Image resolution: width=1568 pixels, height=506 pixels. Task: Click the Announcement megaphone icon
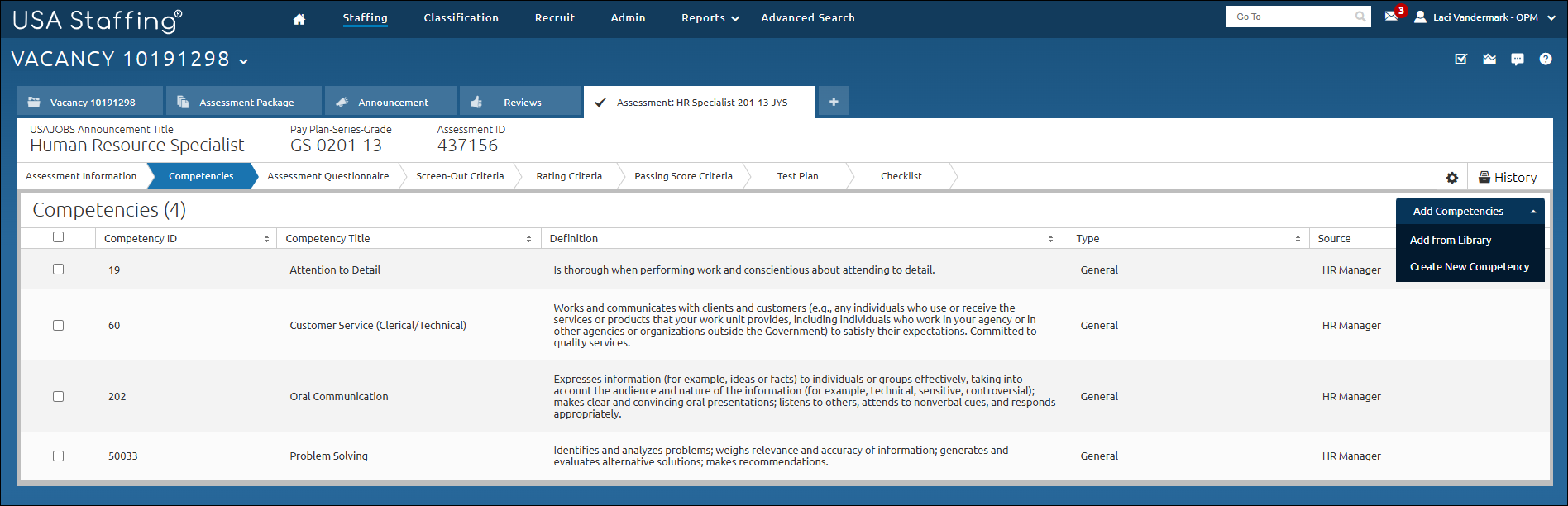click(x=342, y=102)
